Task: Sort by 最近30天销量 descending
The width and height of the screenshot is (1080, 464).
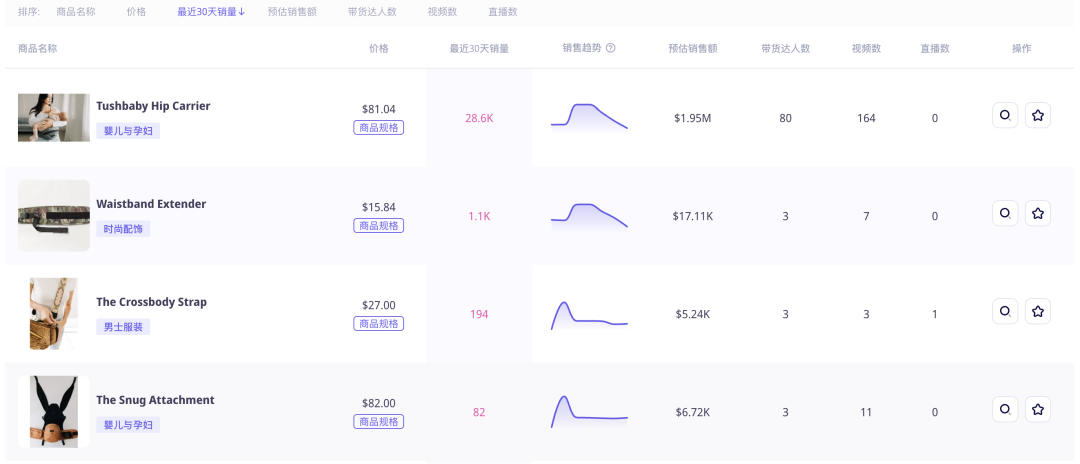Action: 211,12
